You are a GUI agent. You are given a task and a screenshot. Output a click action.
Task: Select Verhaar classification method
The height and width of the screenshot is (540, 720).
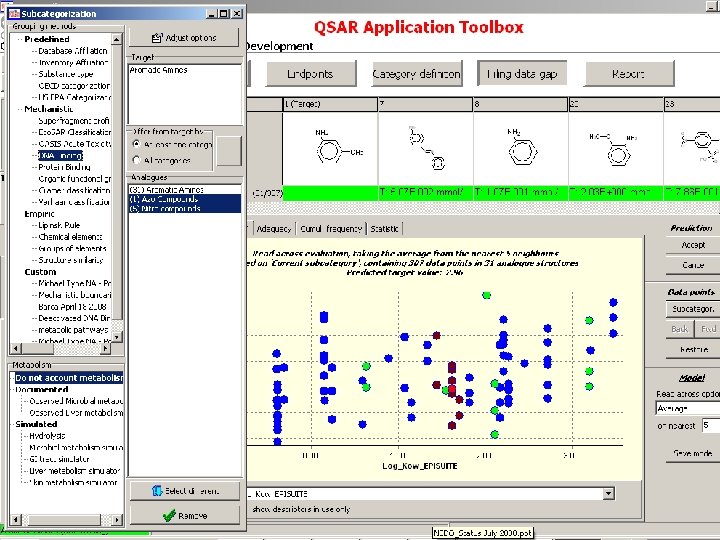tap(74, 202)
